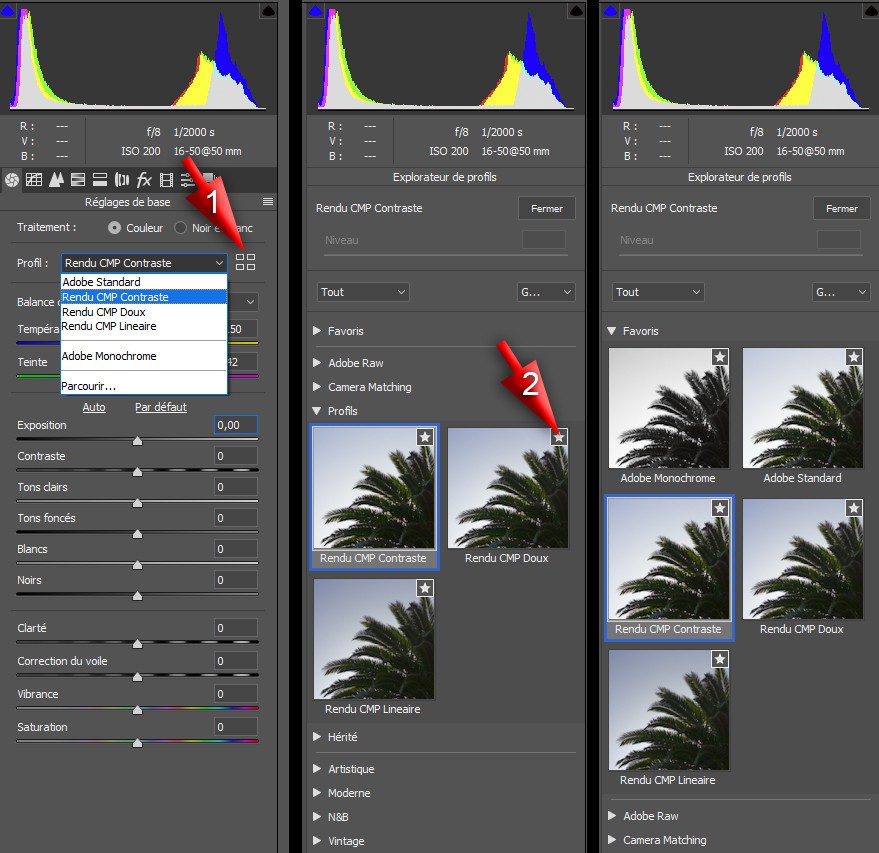Screen dimensions: 879x853
Task: Choose Parcourir… in the profile dropdown
Action: coord(89,386)
